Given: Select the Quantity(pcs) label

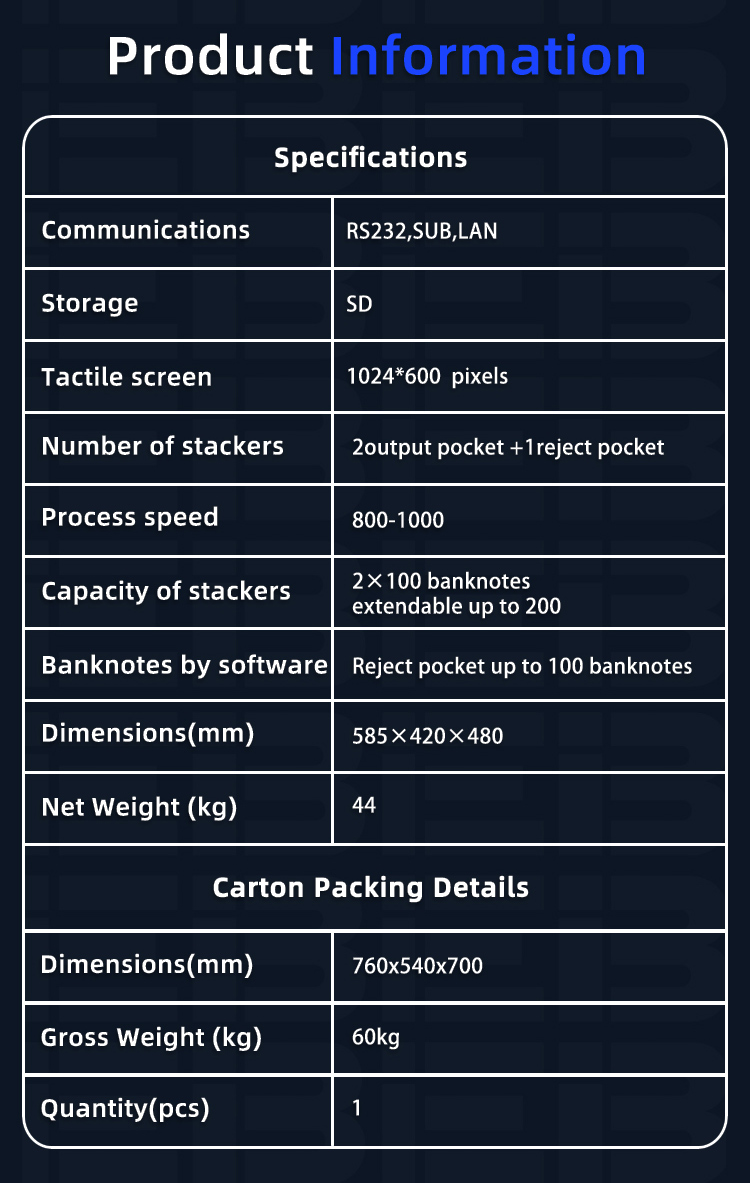Looking at the screenshot, I should 124,1109.
